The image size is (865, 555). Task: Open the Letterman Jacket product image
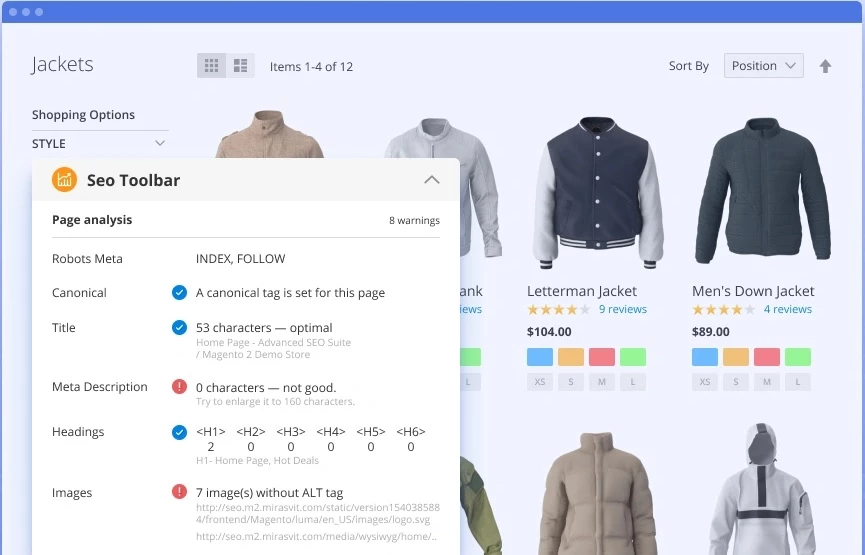click(598, 193)
